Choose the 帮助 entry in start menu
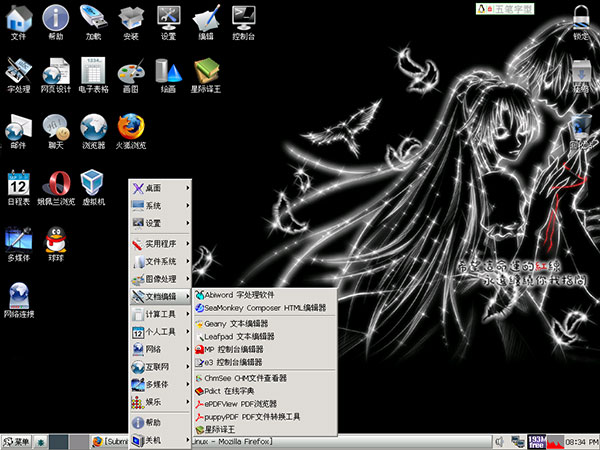The width and height of the screenshot is (600, 450). [161, 422]
